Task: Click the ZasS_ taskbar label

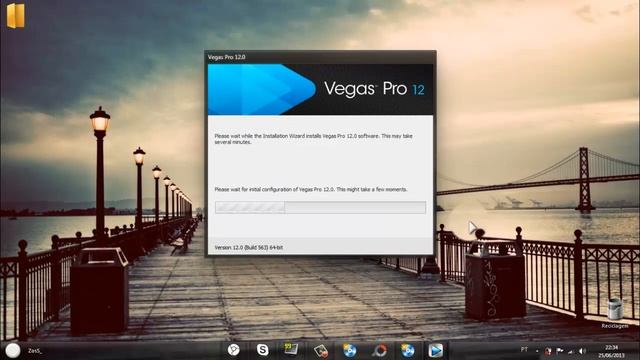Action: (x=35, y=351)
